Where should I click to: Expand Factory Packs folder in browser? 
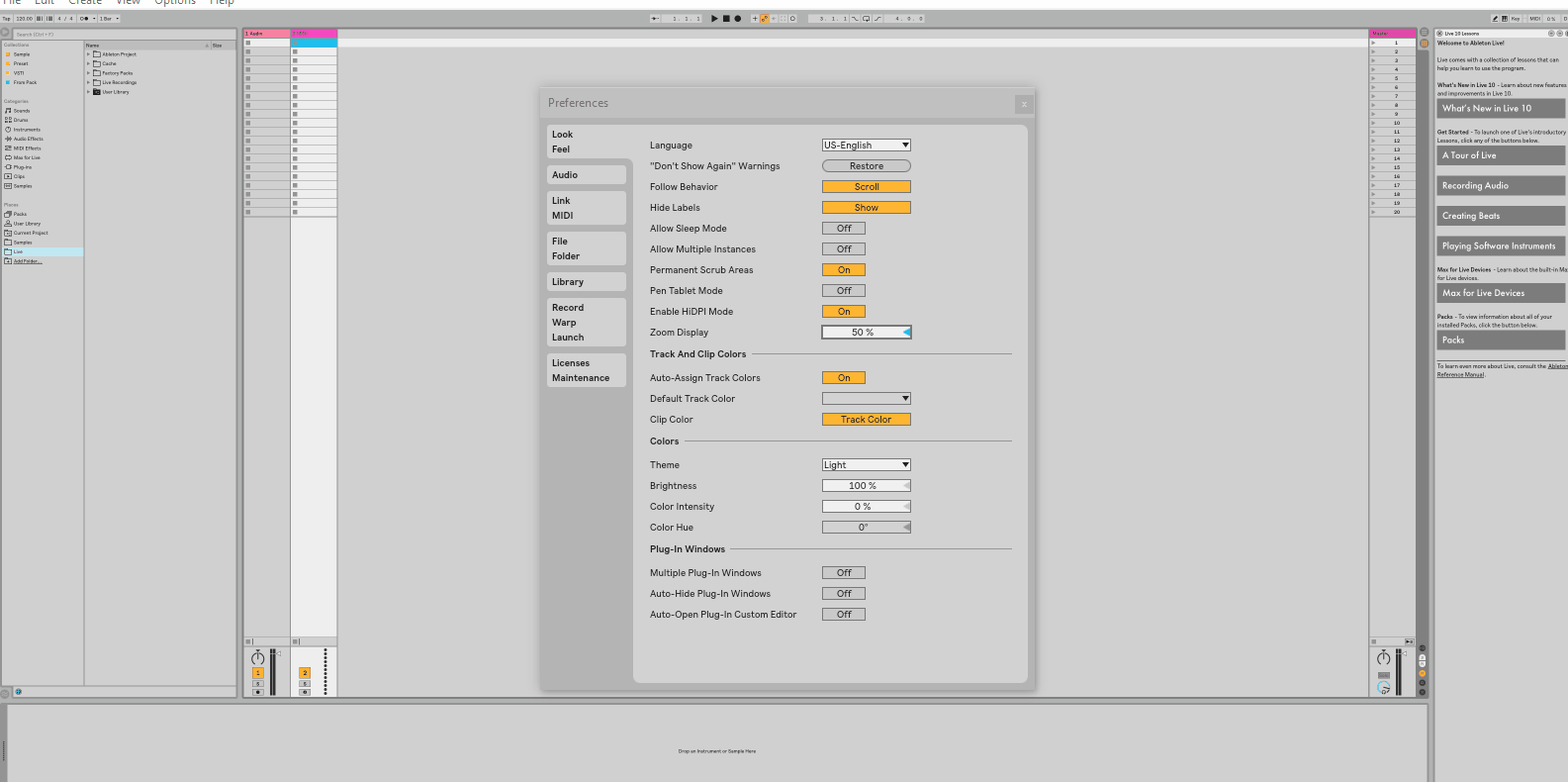pos(88,73)
